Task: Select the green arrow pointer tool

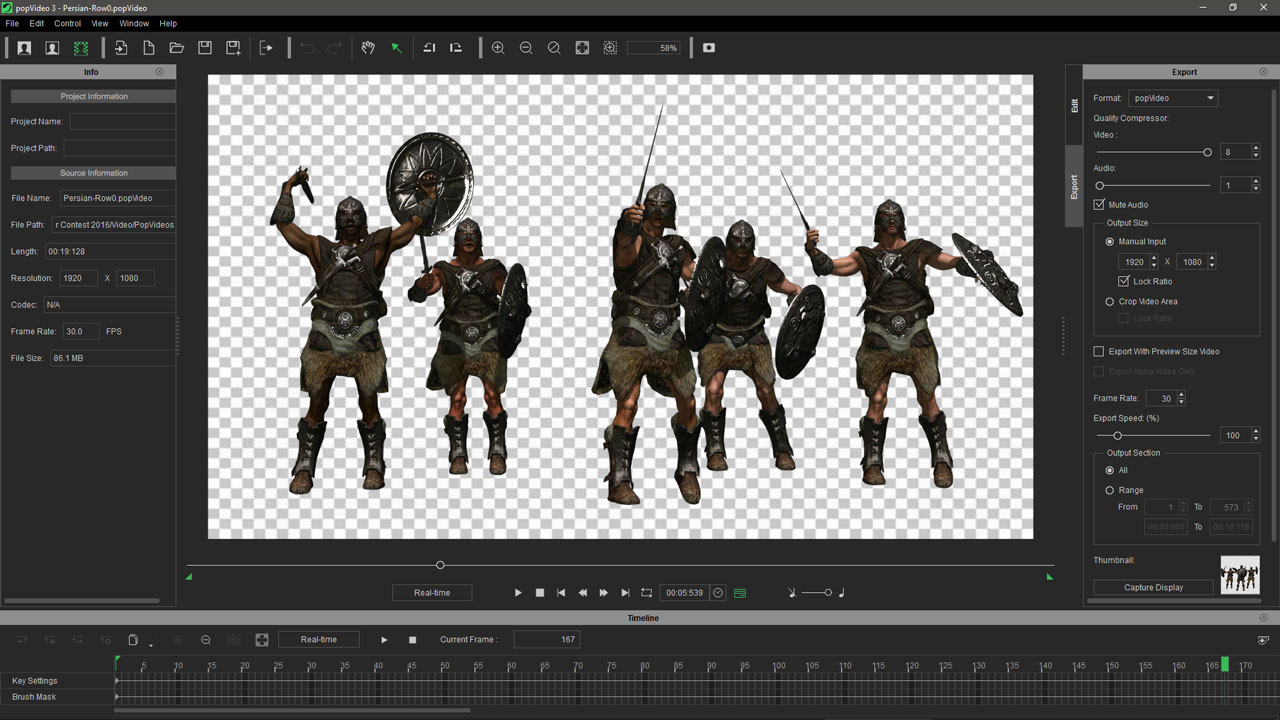Action: pos(396,48)
